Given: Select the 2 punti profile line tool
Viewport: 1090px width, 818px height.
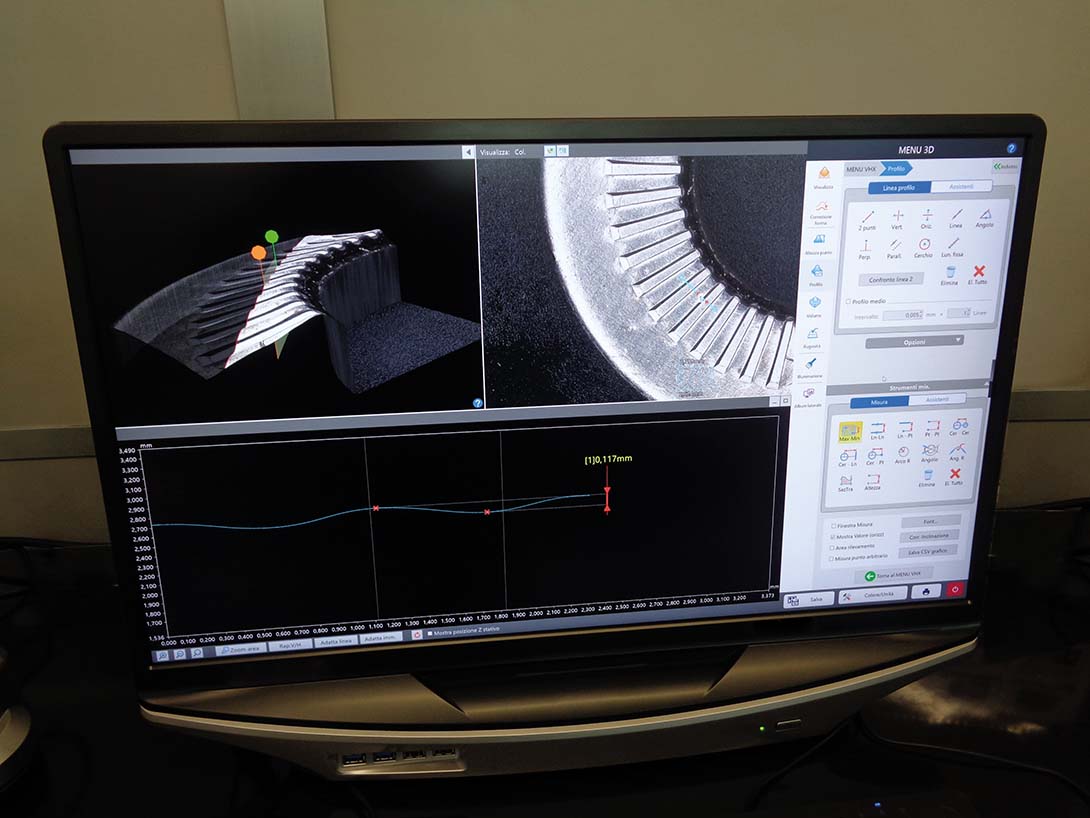Looking at the screenshot, I should [x=868, y=220].
